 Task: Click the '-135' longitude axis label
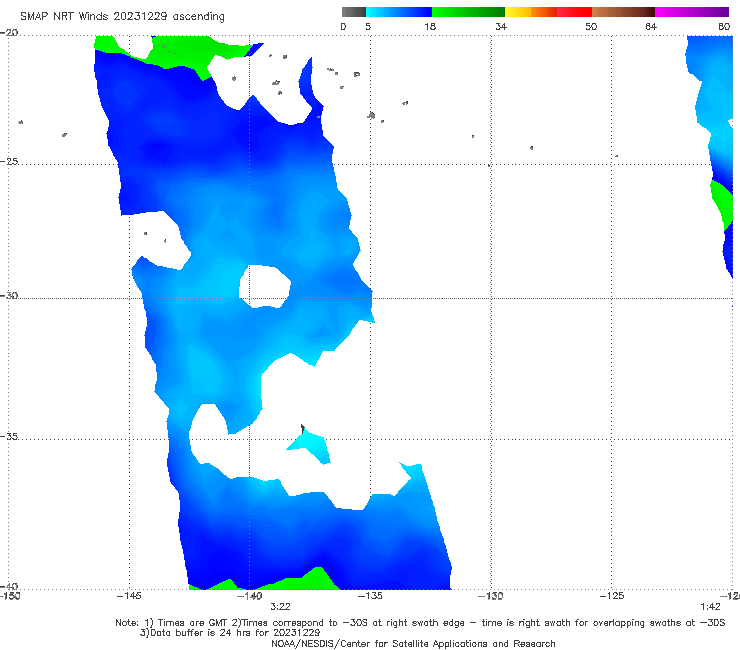pos(370,596)
